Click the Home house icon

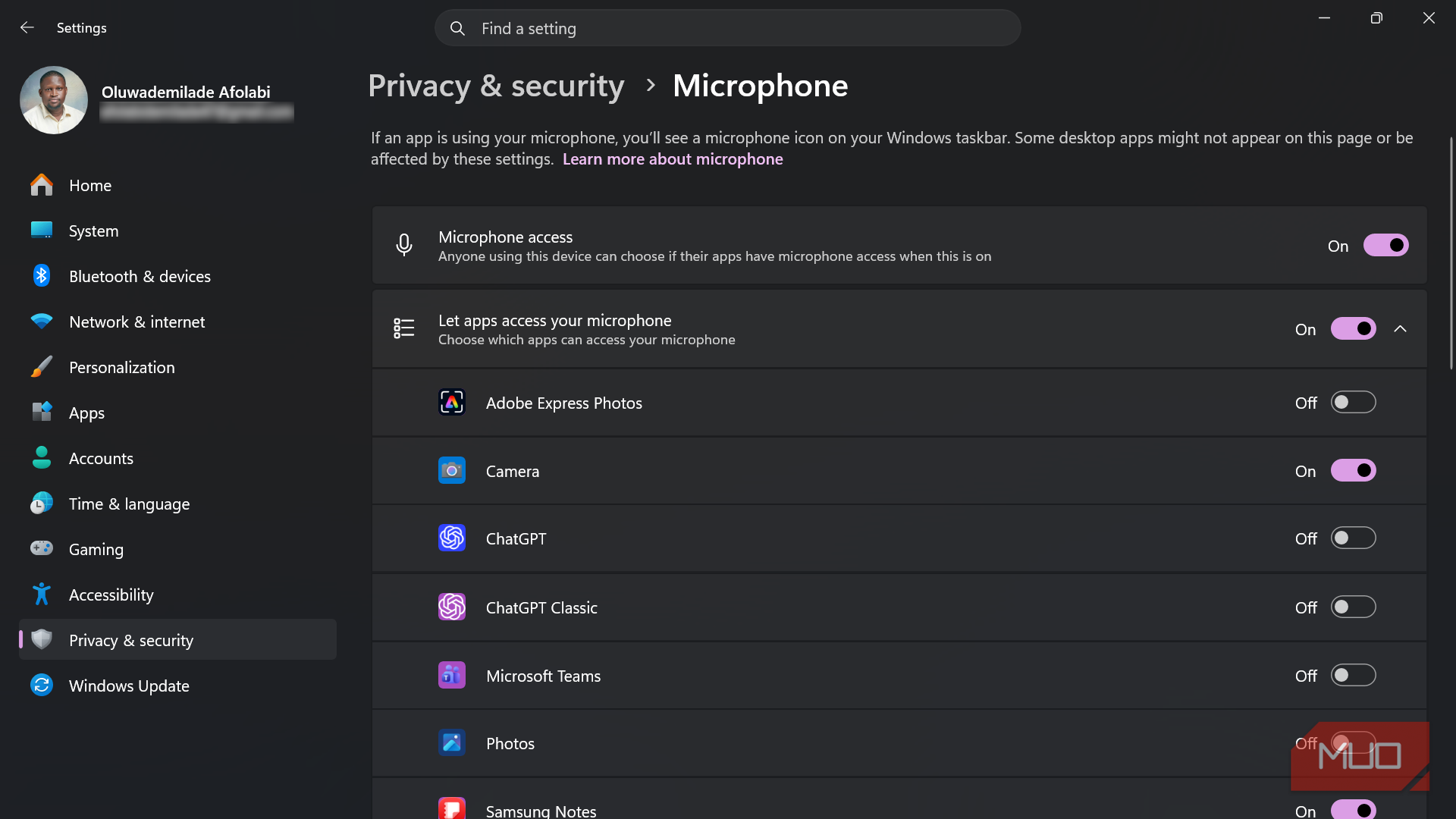(x=42, y=185)
